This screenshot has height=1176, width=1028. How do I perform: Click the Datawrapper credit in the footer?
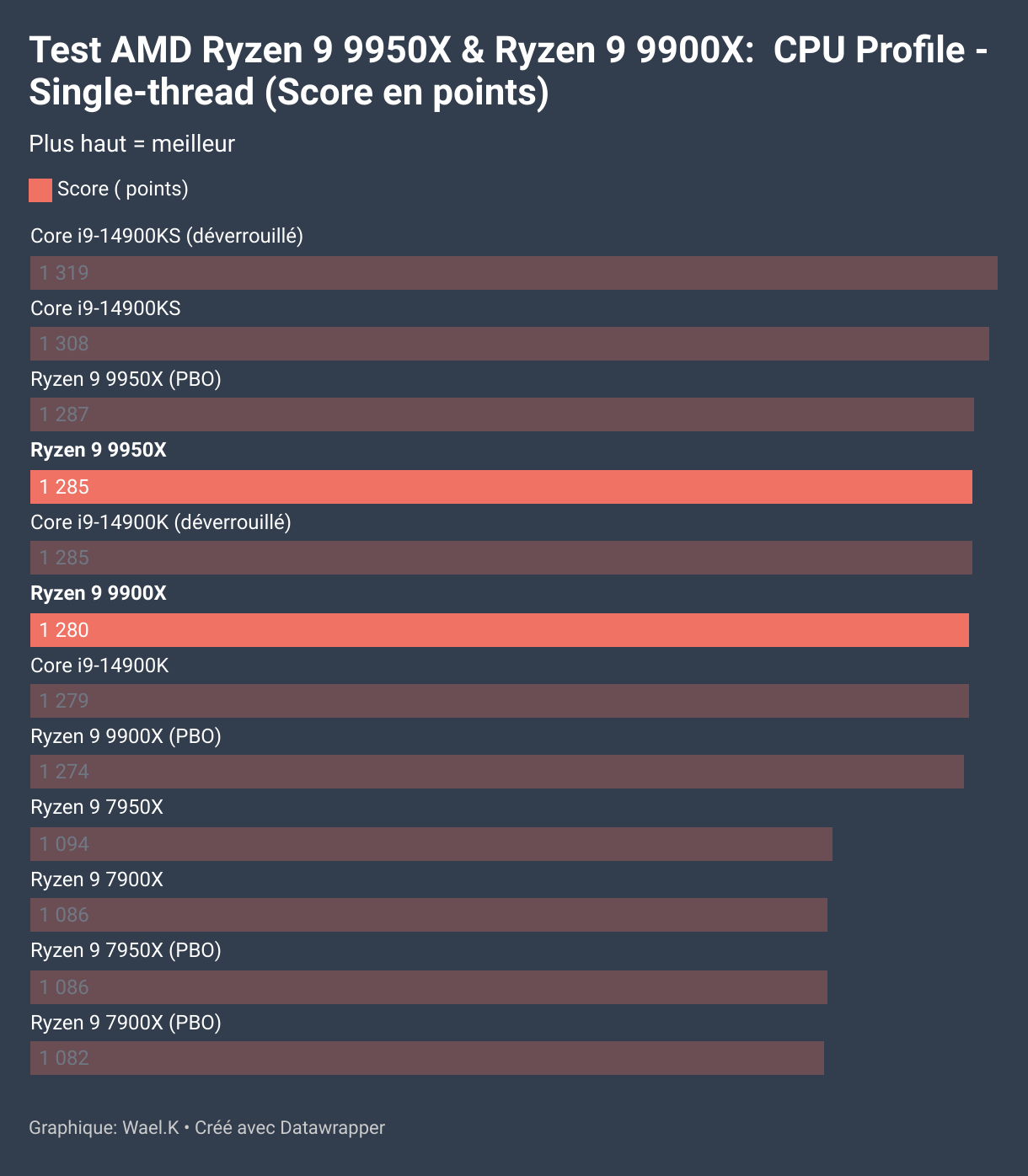[x=332, y=1127]
